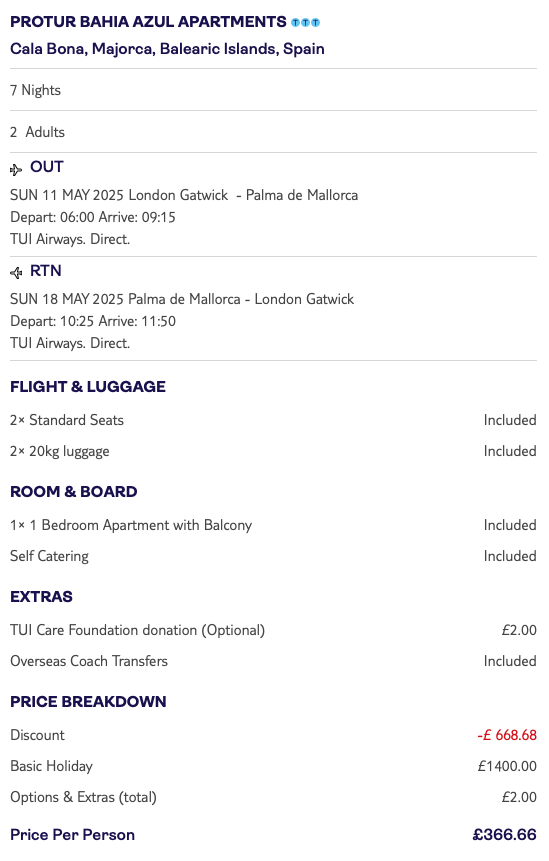The image size is (549, 861).
Task: Select the RTN flight heading
Action: pyautogui.click(x=46, y=271)
